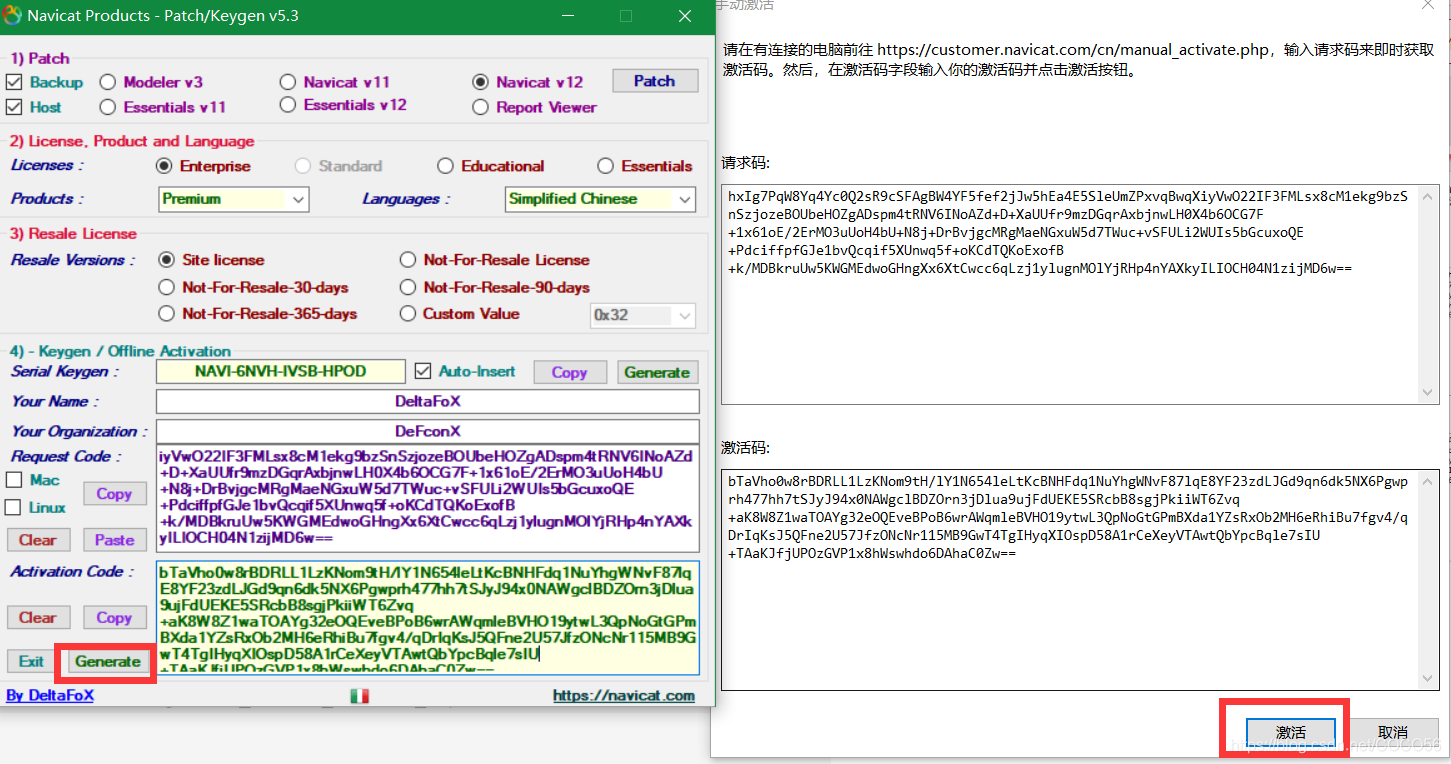Enable the Linux checkbox
The width and height of the screenshot is (1451, 764).
pyautogui.click(x=13, y=508)
